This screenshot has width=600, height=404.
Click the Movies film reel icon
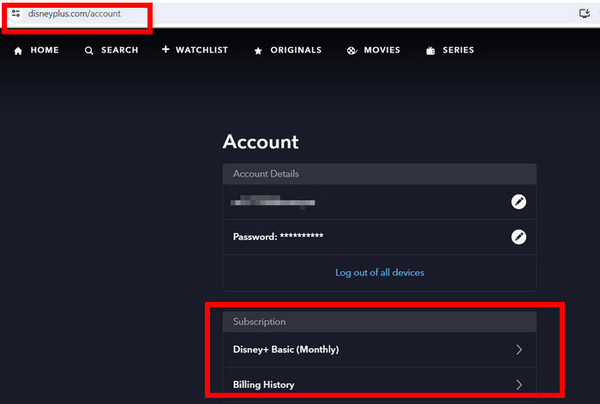(352, 50)
